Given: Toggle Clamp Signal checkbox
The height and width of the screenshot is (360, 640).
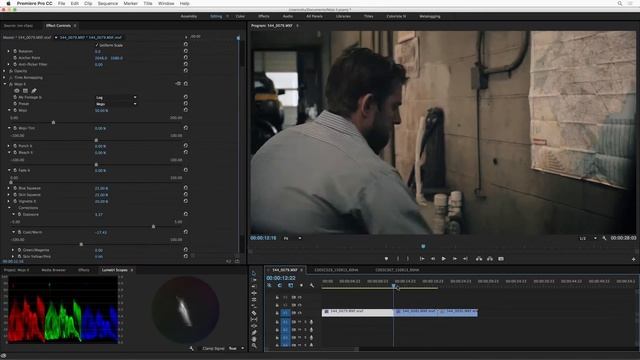Looking at the screenshot, I should coord(199,349).
